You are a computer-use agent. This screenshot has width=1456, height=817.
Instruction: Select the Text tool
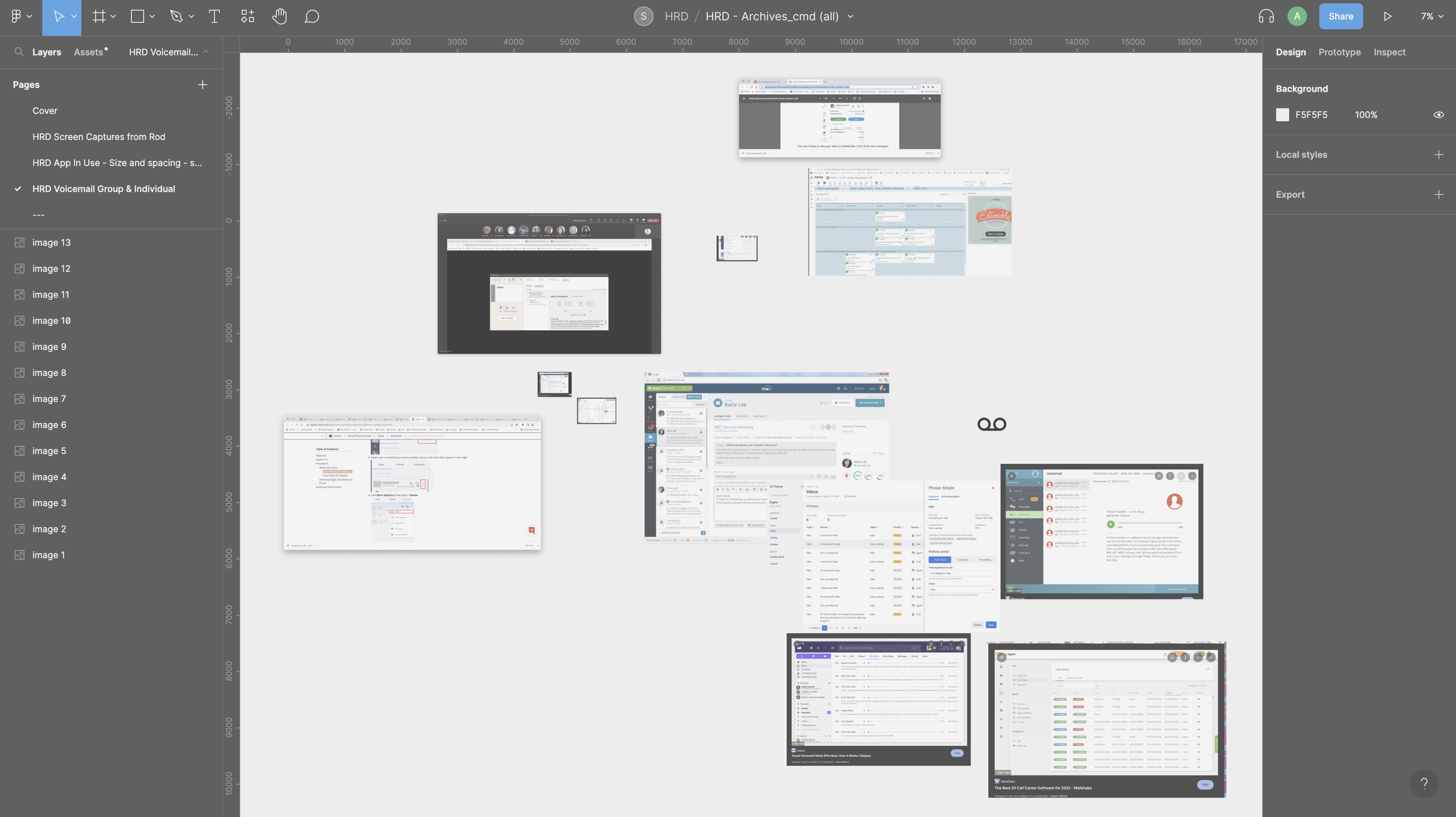[x=214, y=17]
